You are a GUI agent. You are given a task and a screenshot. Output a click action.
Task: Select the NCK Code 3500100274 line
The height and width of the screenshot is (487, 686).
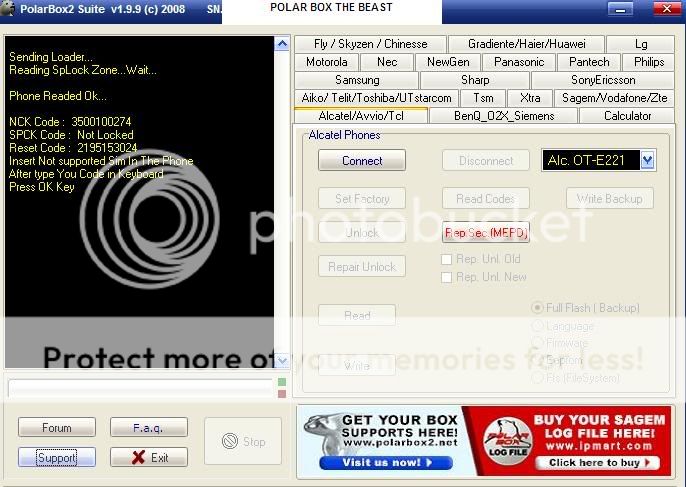[x=70, y=122]
